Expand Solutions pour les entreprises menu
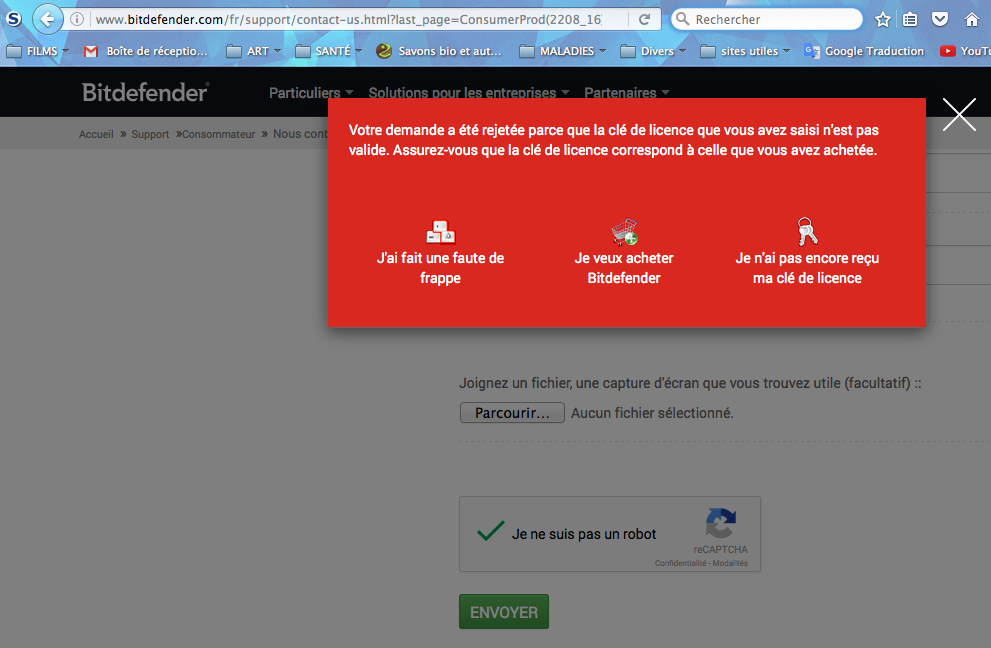Viewport: 991px width, 648px height. pyautogui.click(x=469, y=93)
